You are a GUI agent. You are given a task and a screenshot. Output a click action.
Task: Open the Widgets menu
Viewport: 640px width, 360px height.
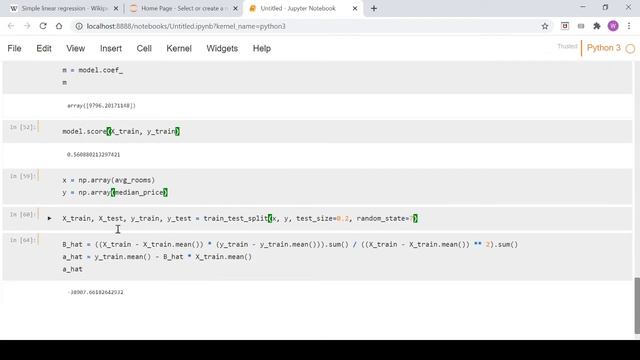[x=222, y=49]
